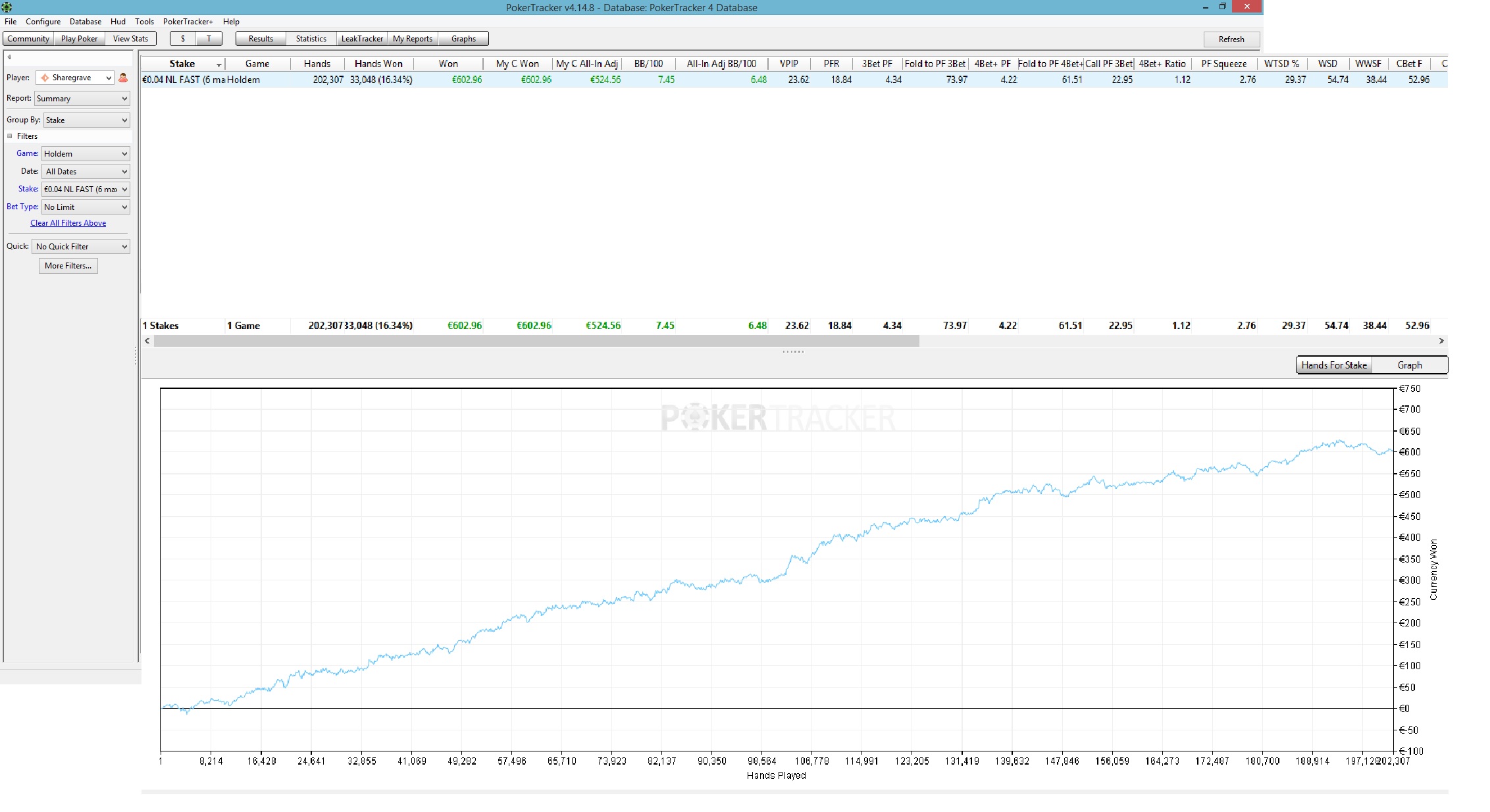
Task: Select the Graph toggle button
Action: pyautogui.click(x=1410, y=365)
